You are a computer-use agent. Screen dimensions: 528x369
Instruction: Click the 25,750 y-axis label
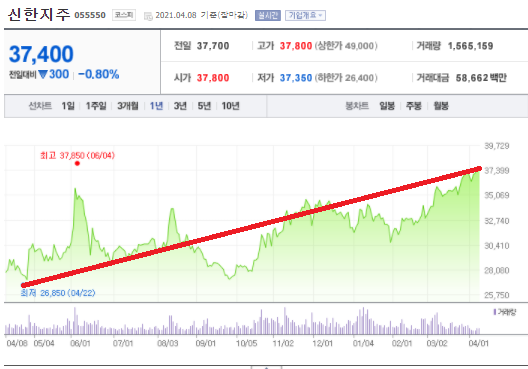coord(497,295)
